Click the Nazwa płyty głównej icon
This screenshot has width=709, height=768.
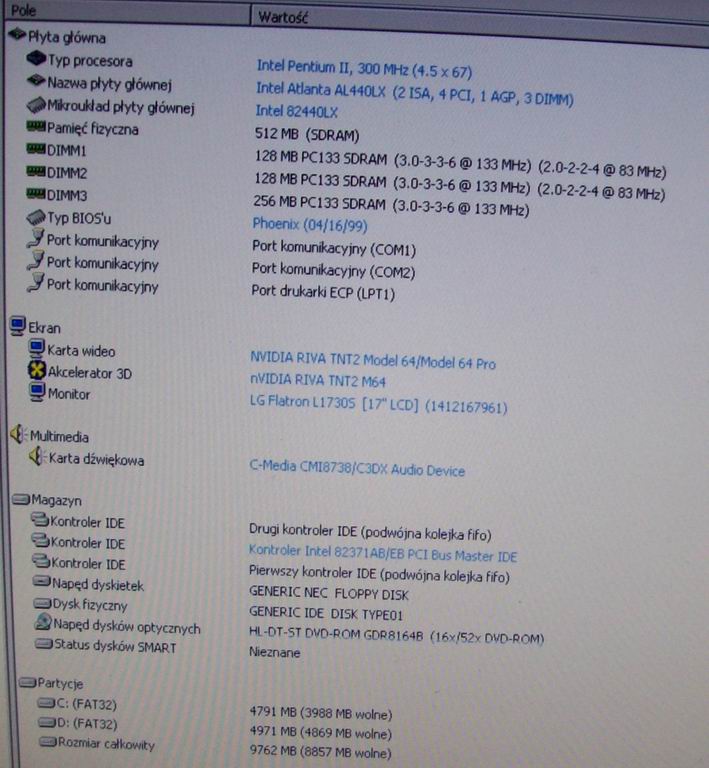(x=36, y=80)
